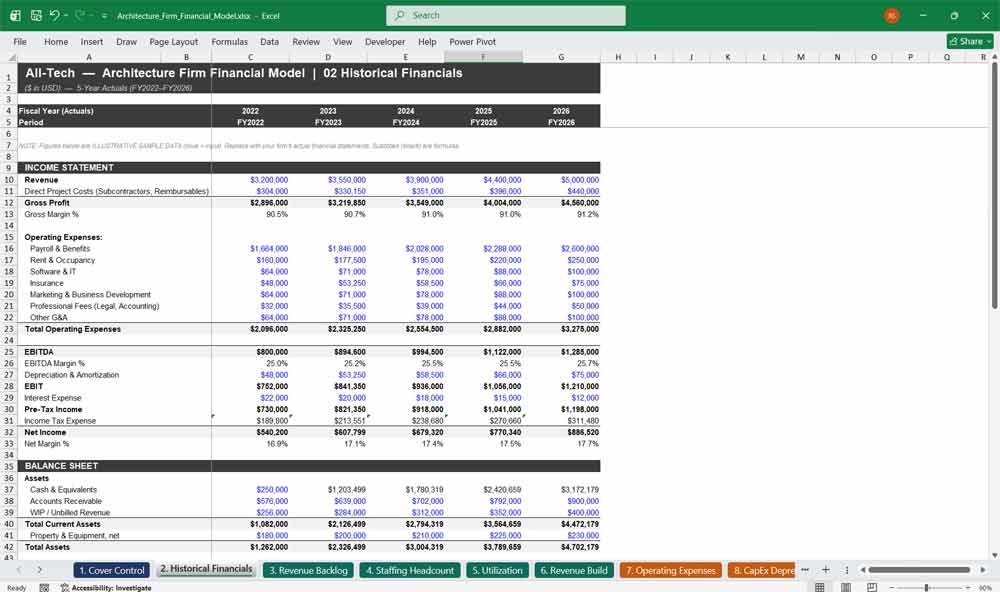Click the Share button
This screenshot has height=592, width=1000.
click(x=970, y=41)
